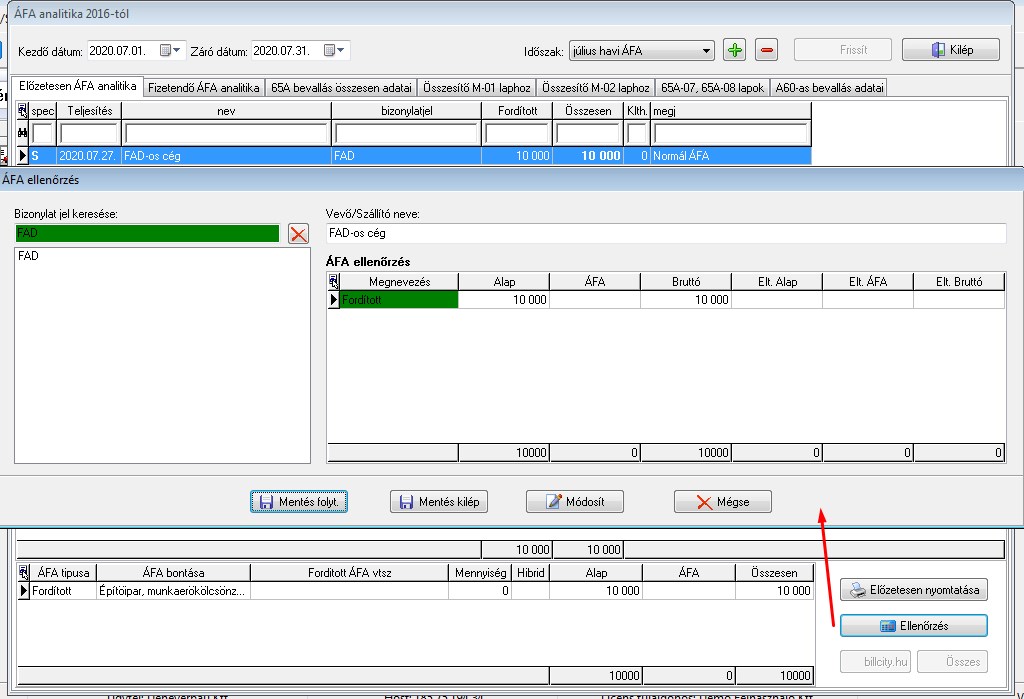This screenshot has width=1024, height=699.
Task: Click the Kilép button
Action: tap(951, 50)
